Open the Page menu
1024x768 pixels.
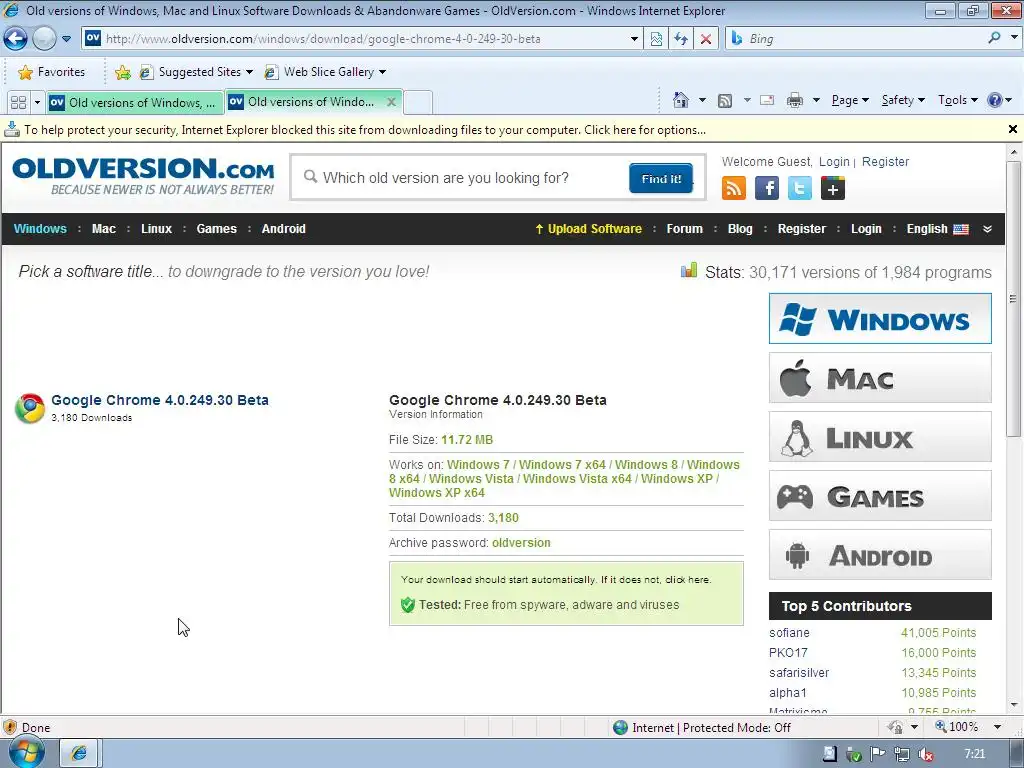pyautogui.click(x=850, y=100)
